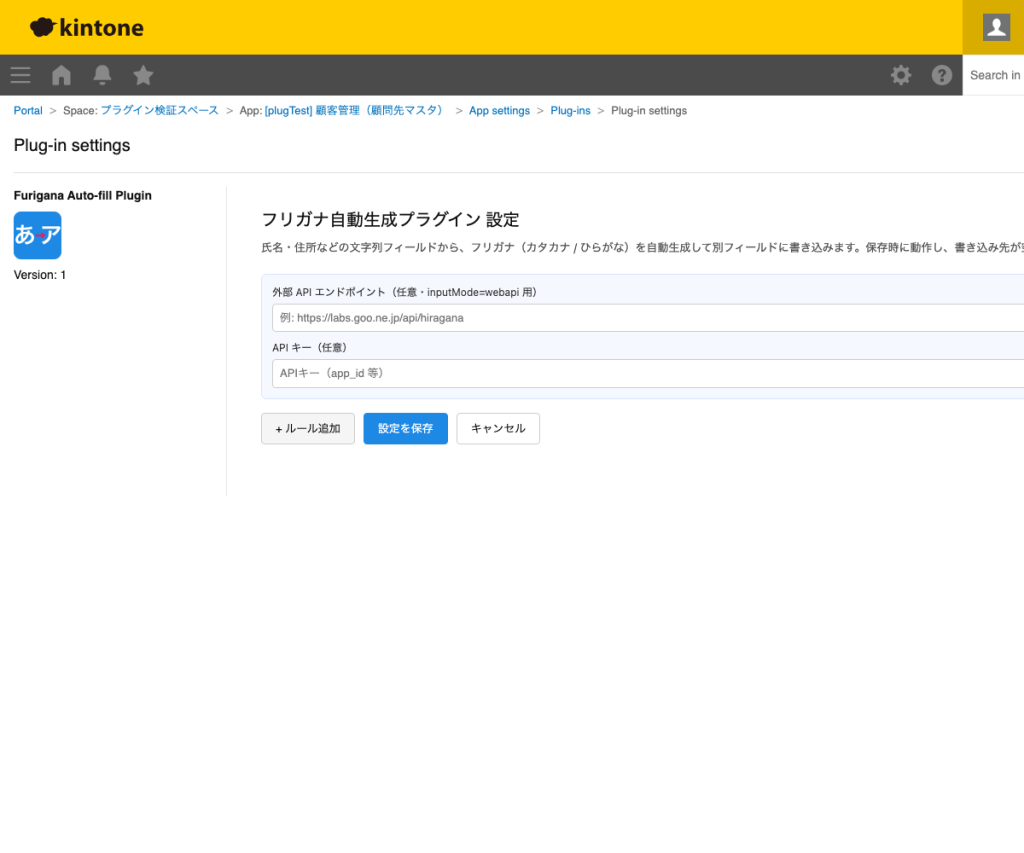
Task: Save settings with 設定を保存 button
Action: click(x=405, y=428)
